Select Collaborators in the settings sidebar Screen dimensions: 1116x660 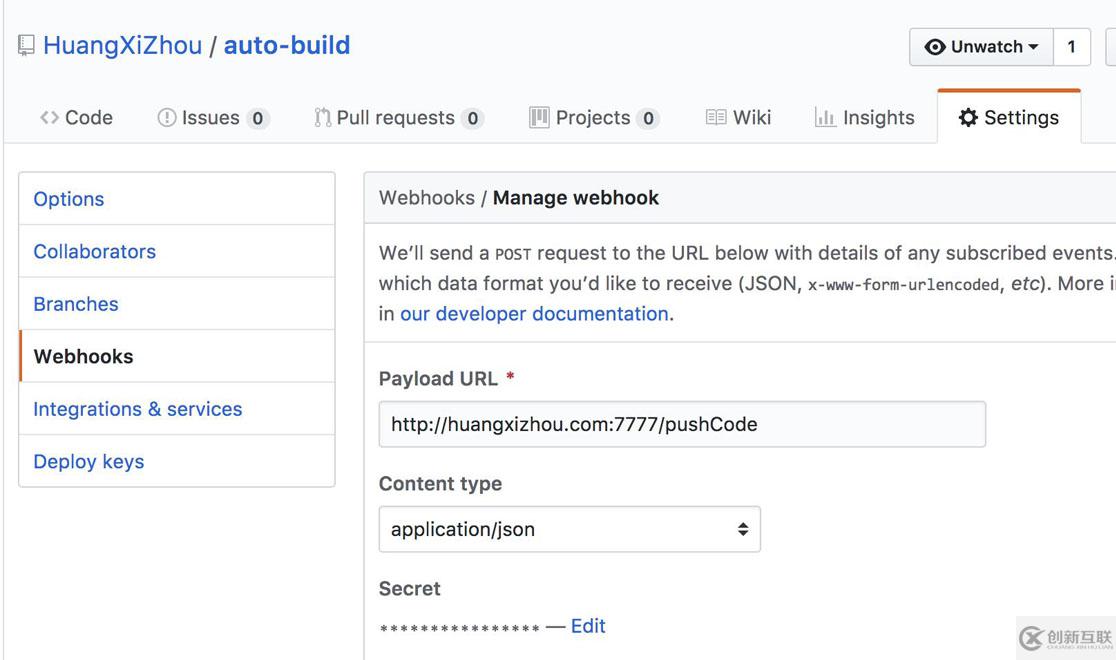click(x=95, y=251)
